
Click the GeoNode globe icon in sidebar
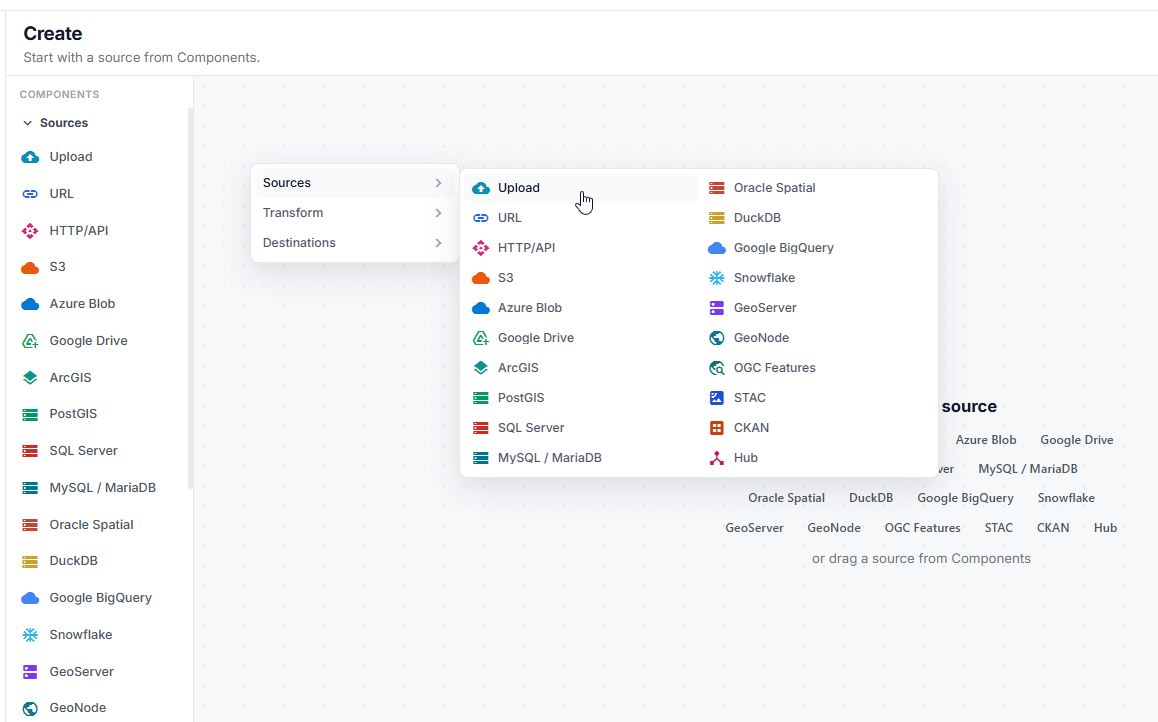point(30,708)
